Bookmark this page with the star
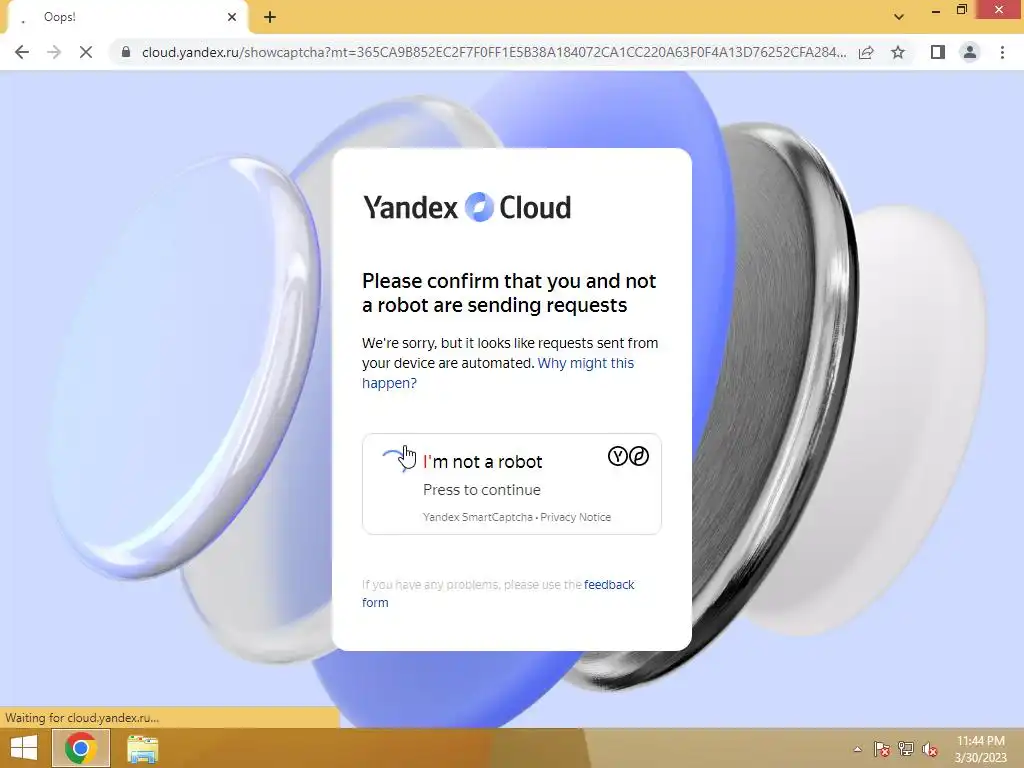This screenshot has width=1024, height=768. [898, 52]
